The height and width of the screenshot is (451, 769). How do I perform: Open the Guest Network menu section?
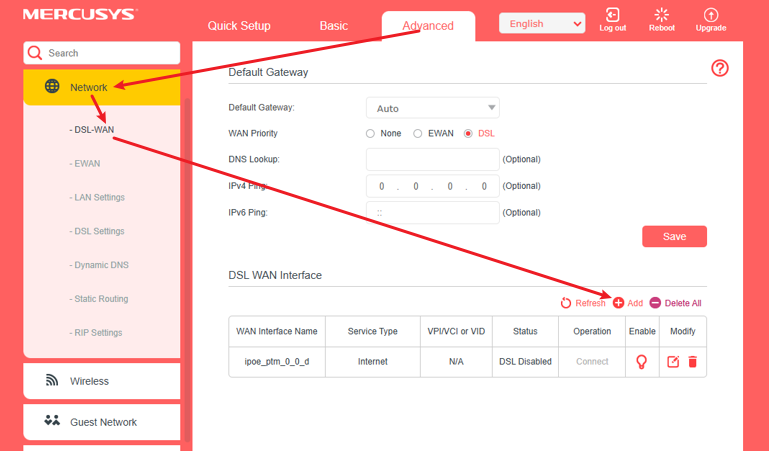[x=102, y=422]
